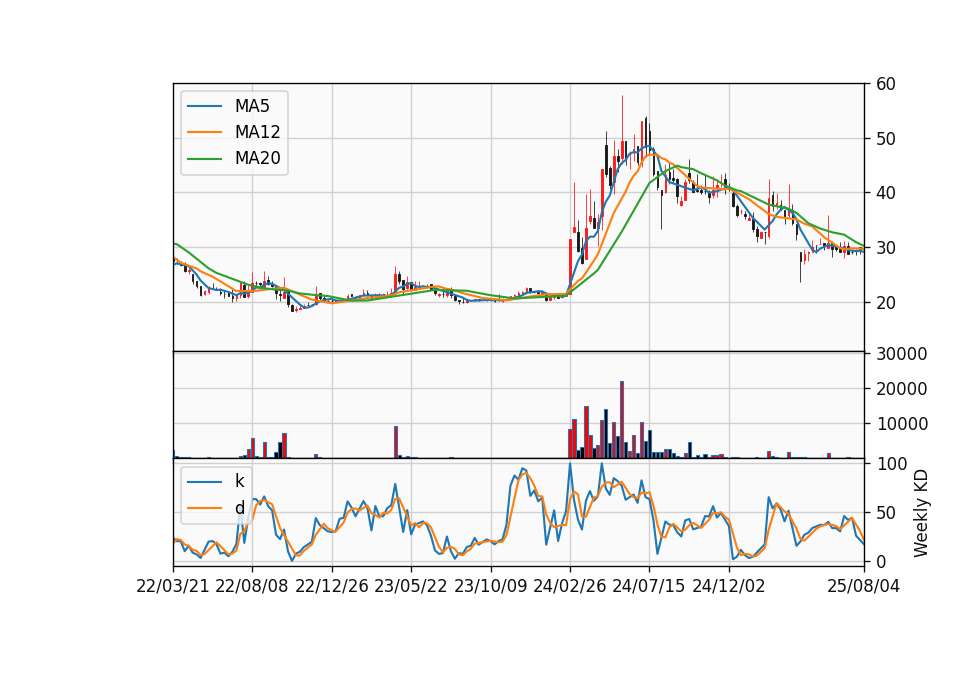Click the 25/08/04 date tick label
Image resolution: width=960 pixels, height=690 pixels.
click(x=864, y=586)
